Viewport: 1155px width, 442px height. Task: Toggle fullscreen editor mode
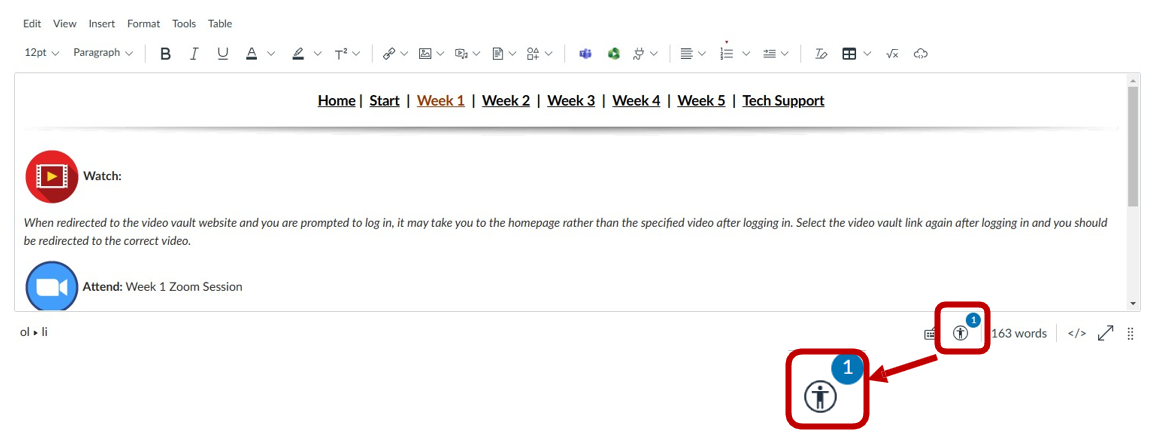[1105, 333]
